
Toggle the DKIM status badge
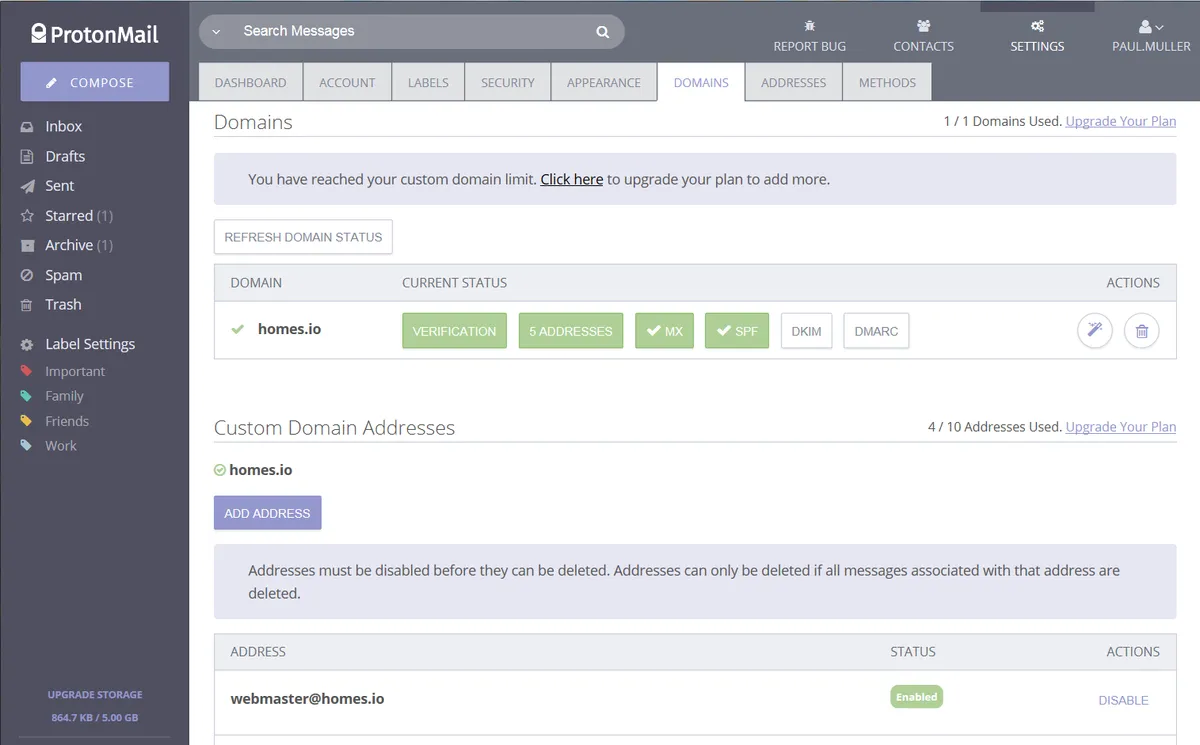point(806,331)
